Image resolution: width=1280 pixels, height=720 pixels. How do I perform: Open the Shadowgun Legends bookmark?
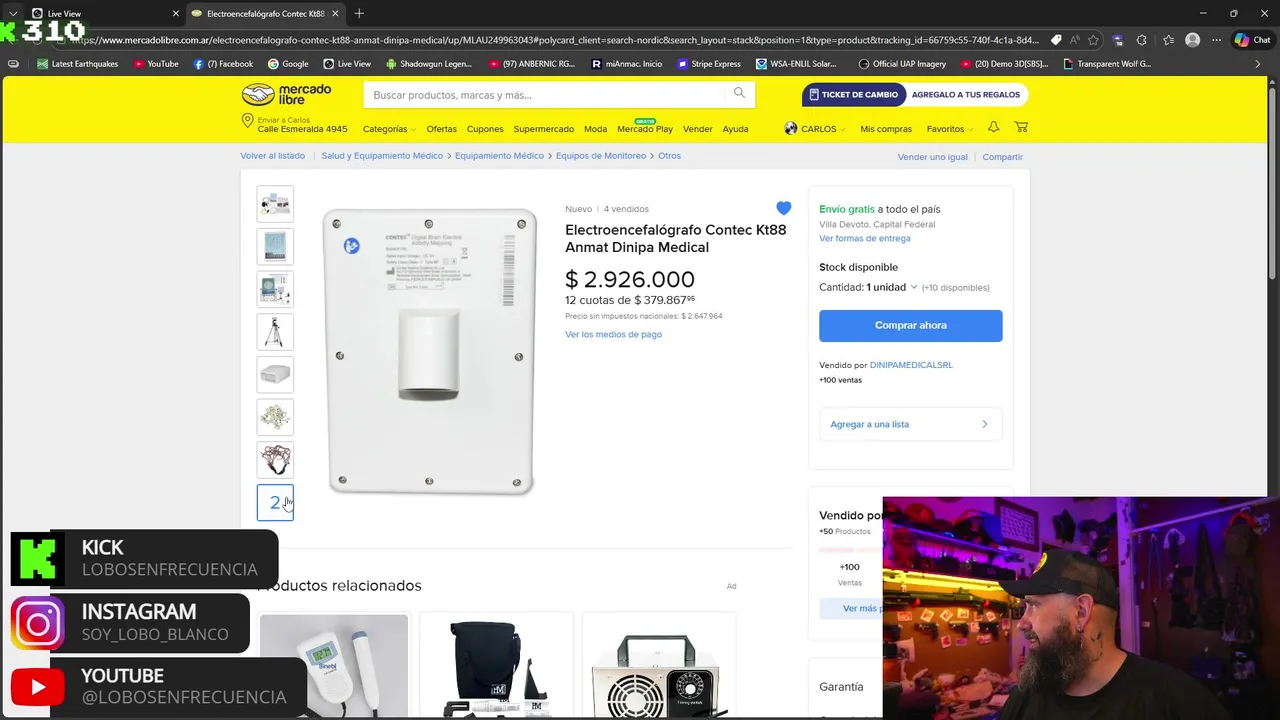[x=429, y=64]
